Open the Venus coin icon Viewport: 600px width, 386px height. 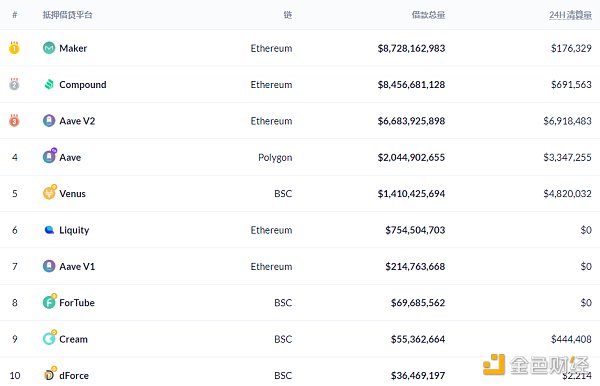50,192
